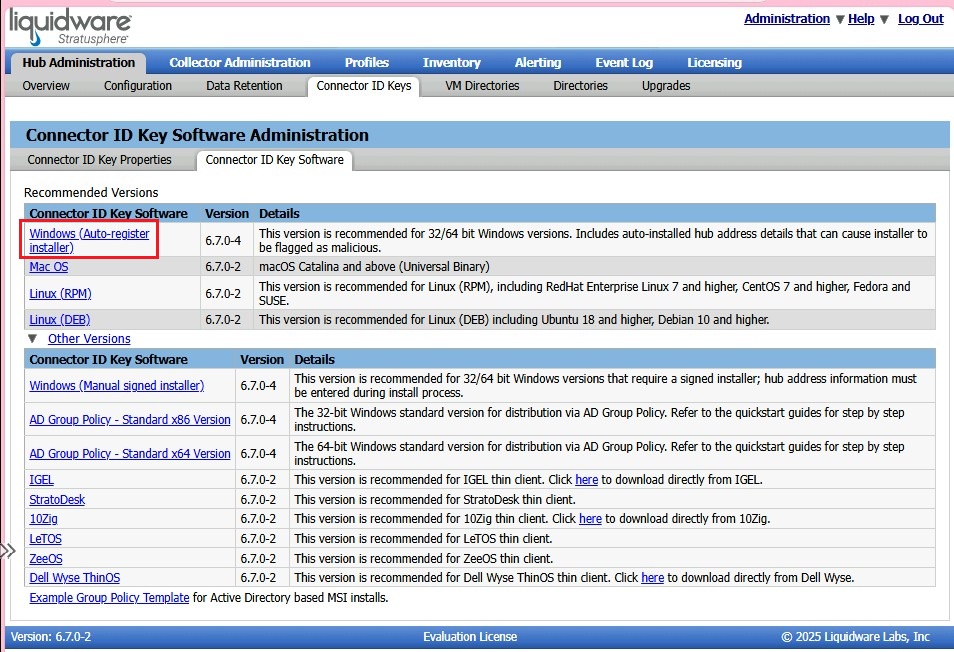Open the Profiles tab
Screen dimensions: 954x652
pyautogui.click(x=367, y=63)
